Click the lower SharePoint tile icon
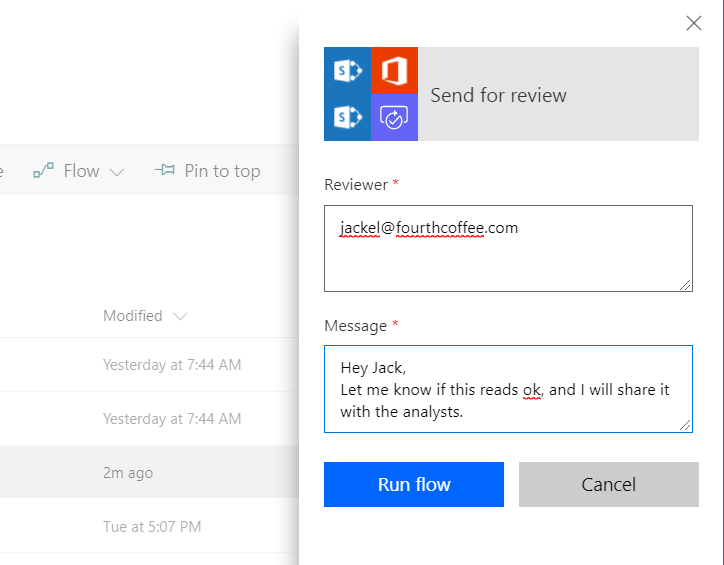This screenshot has height=565, width=724. pos(348,118)
